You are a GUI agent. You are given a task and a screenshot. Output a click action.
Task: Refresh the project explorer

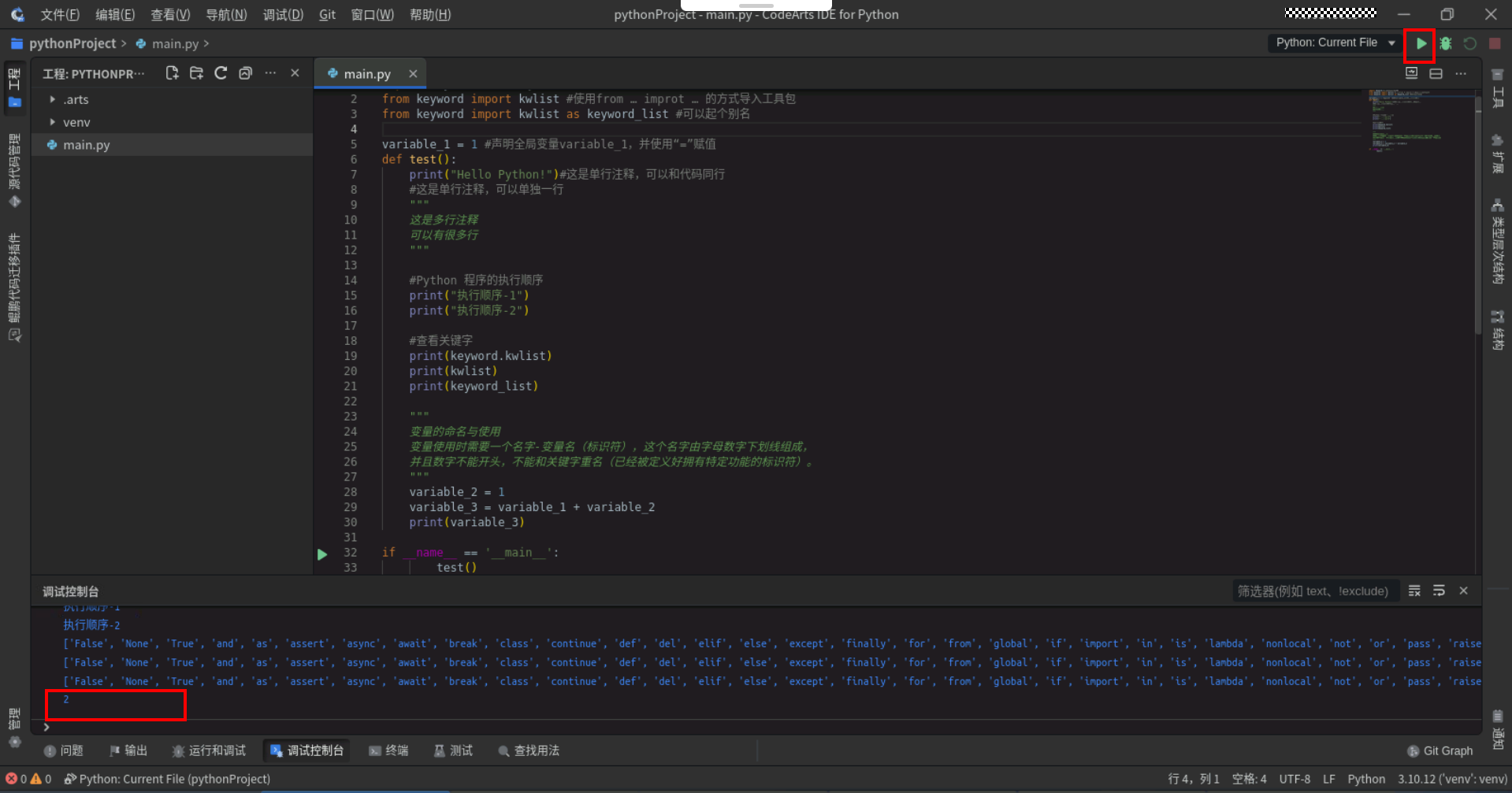pos(221,73)
